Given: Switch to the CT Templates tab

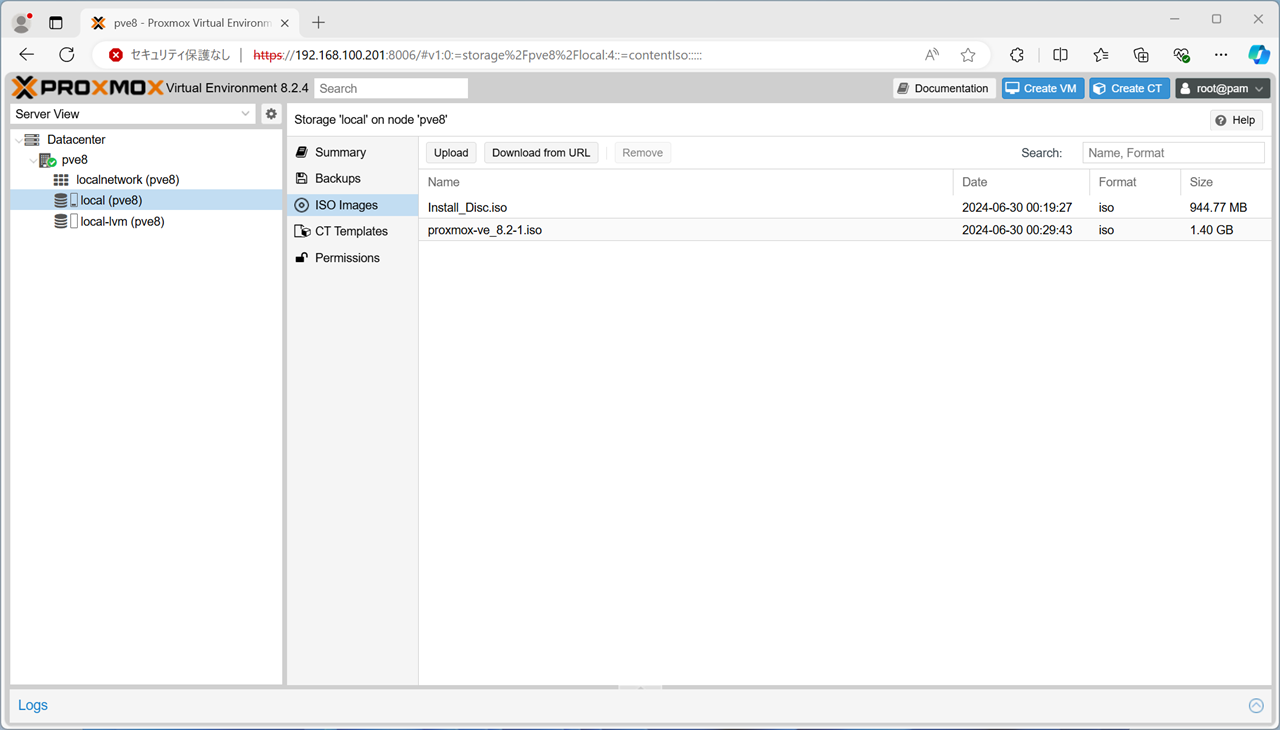Looking at the screenshot, I should click(351, 231).
